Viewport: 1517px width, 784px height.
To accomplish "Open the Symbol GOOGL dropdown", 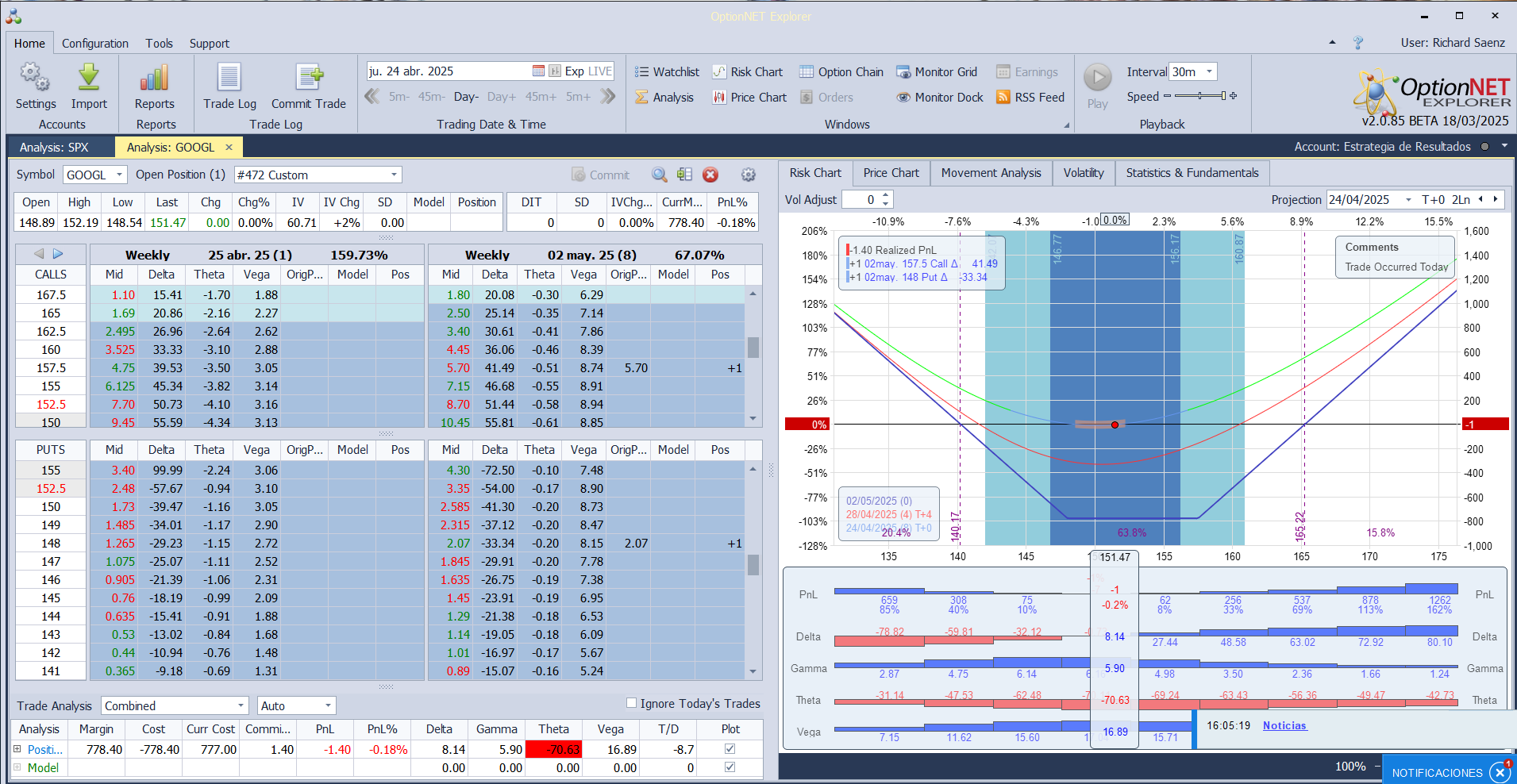I will point(119,175).
